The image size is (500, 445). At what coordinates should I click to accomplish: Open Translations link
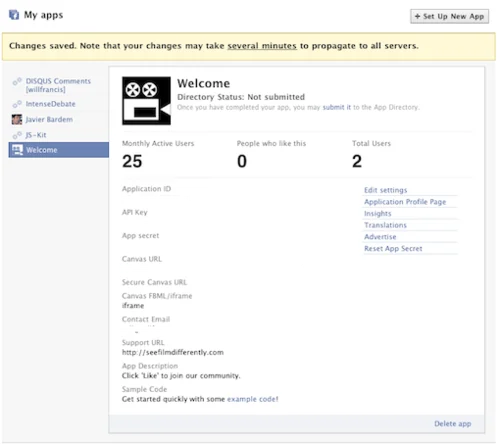click(x=385, y=225)
